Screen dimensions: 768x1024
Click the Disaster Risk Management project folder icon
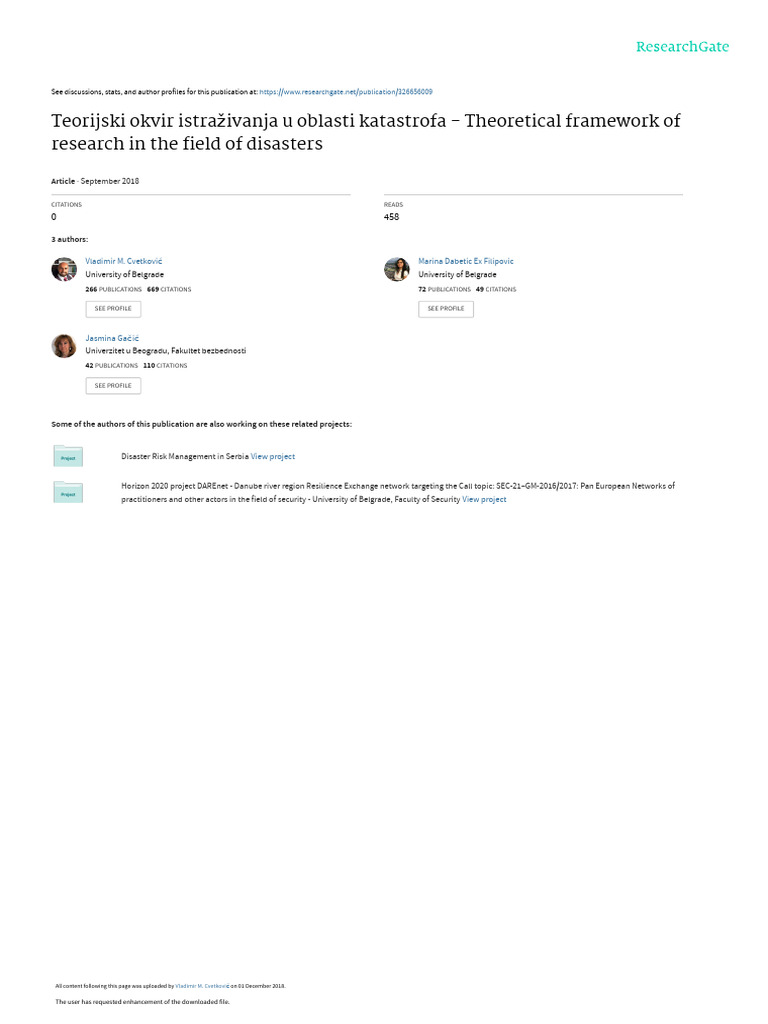pyautogui.click(x=68, y=456)
